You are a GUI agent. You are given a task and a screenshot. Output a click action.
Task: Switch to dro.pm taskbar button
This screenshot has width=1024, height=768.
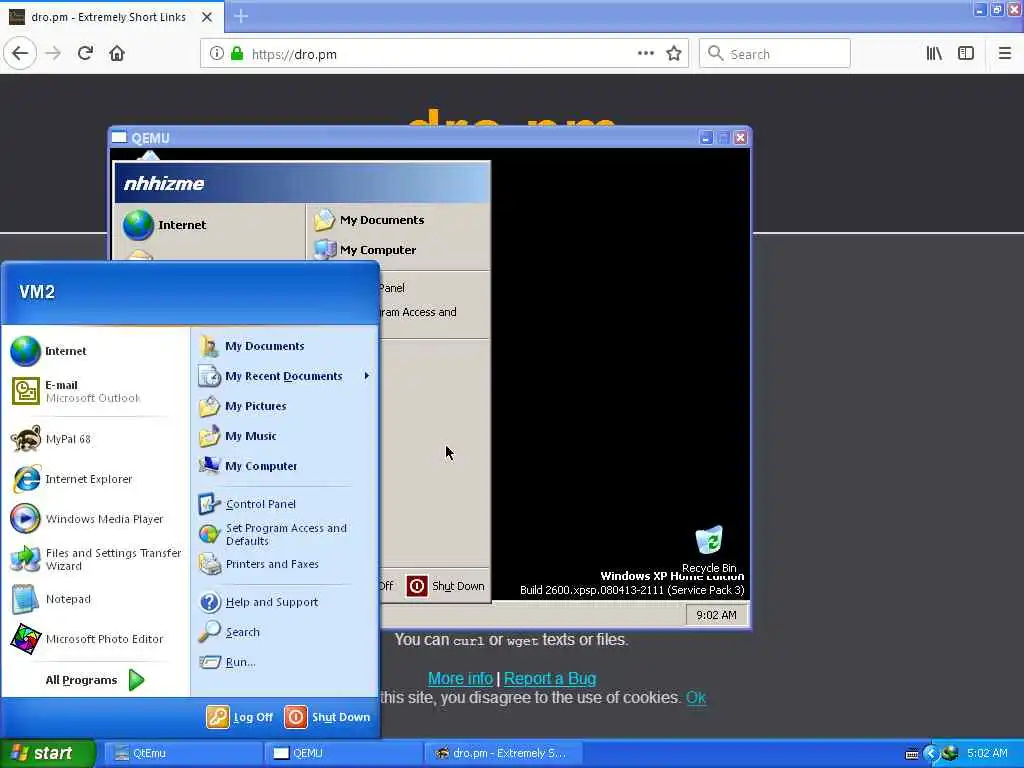click(502, 754)
